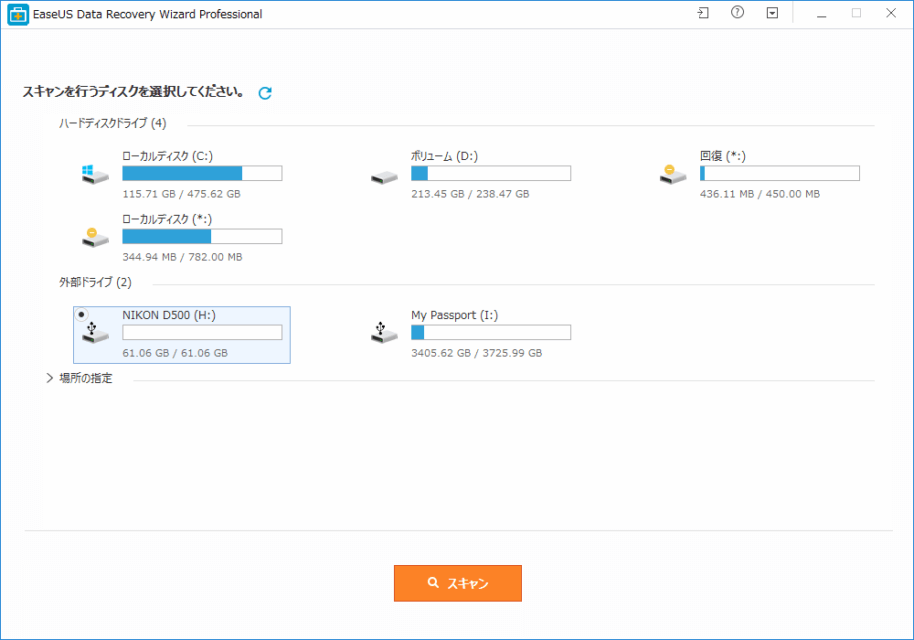The height and width of the screenshot is (640, 914).
Task: Select the NIKON D500 USB drive icon
Action: click(x=95, y=332)
